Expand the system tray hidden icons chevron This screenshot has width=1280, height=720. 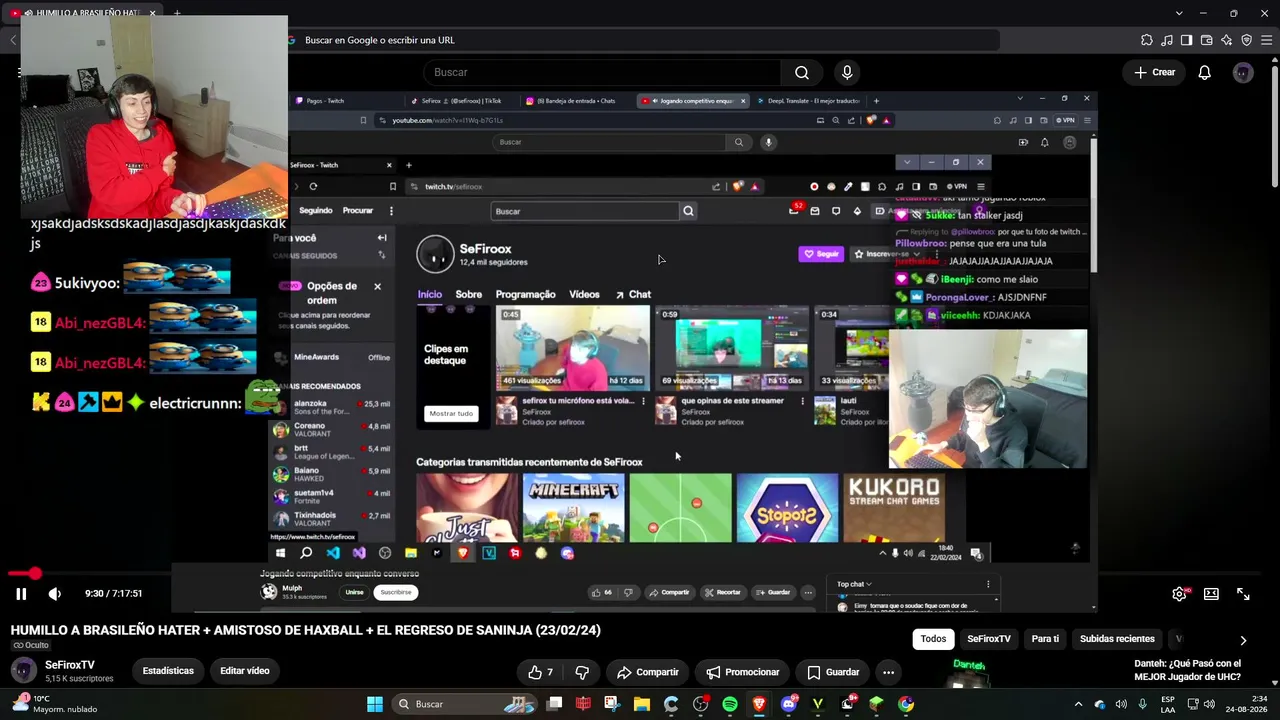pos(1078,704)
